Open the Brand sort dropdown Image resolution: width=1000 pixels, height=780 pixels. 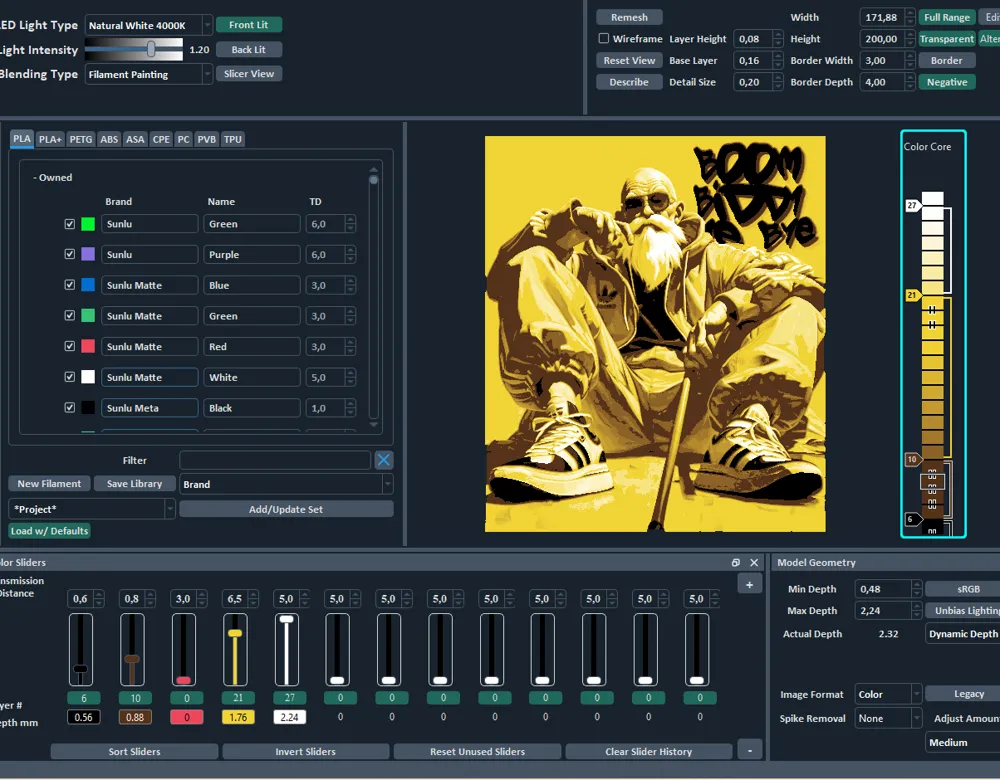point(286,484)
